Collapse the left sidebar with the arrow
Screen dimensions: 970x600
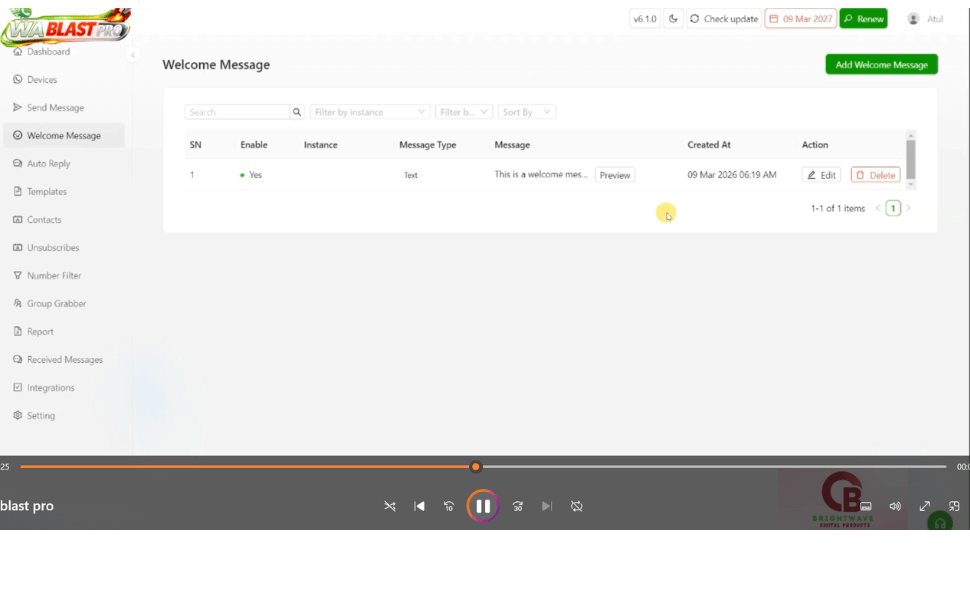(133, 56)
